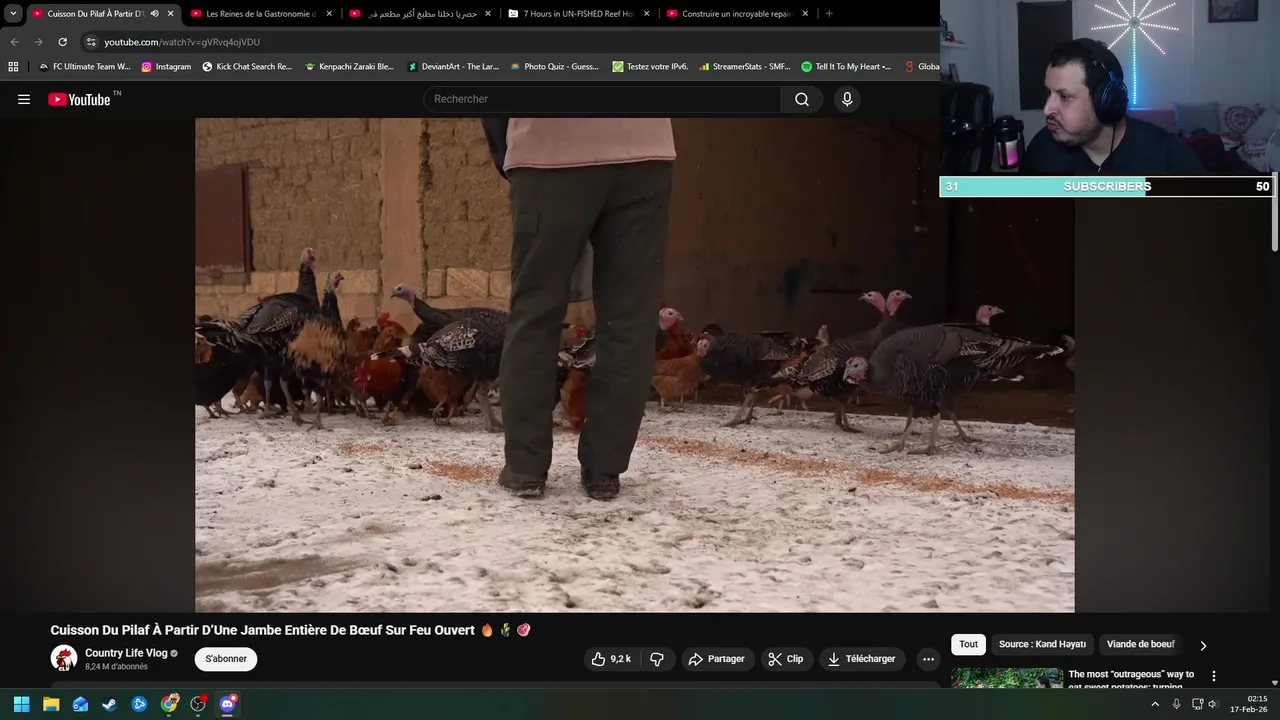
Task: Click the youtube.com address bar URL
Action: tap(182, 42)
